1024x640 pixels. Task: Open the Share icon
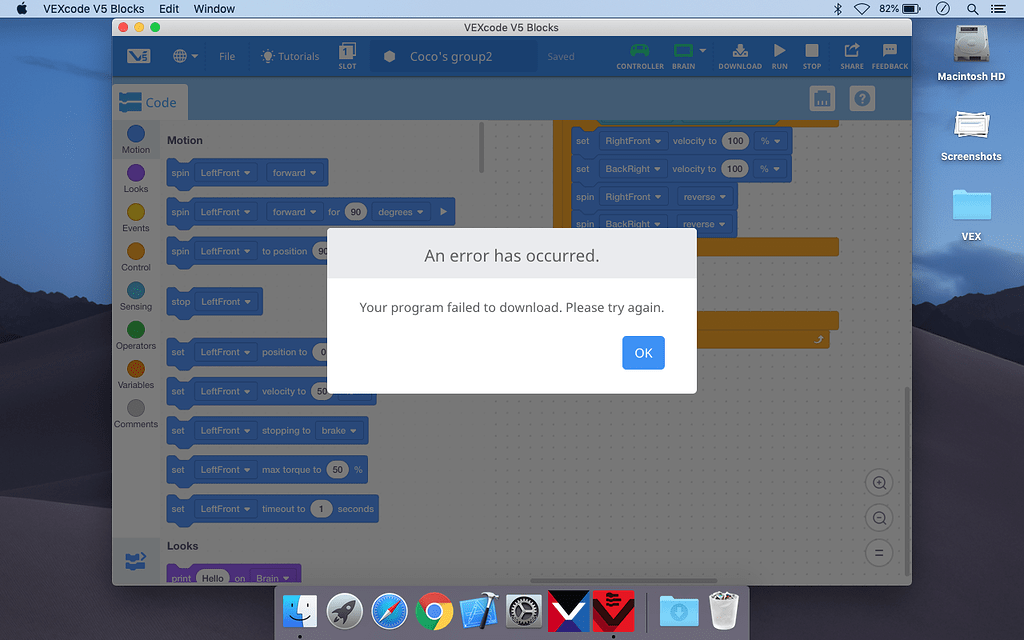pos(852,51)
